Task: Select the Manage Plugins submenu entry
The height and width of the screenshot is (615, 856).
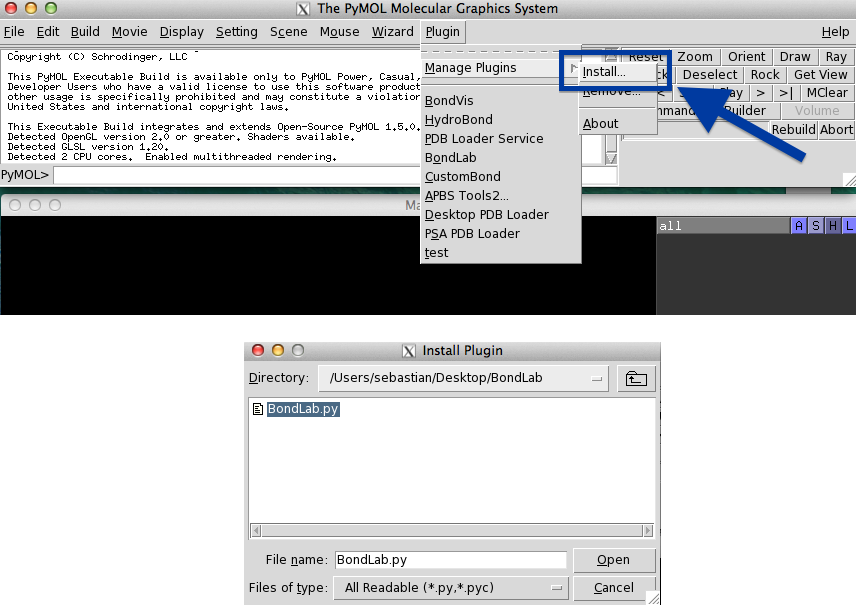Action: point(500,68)
